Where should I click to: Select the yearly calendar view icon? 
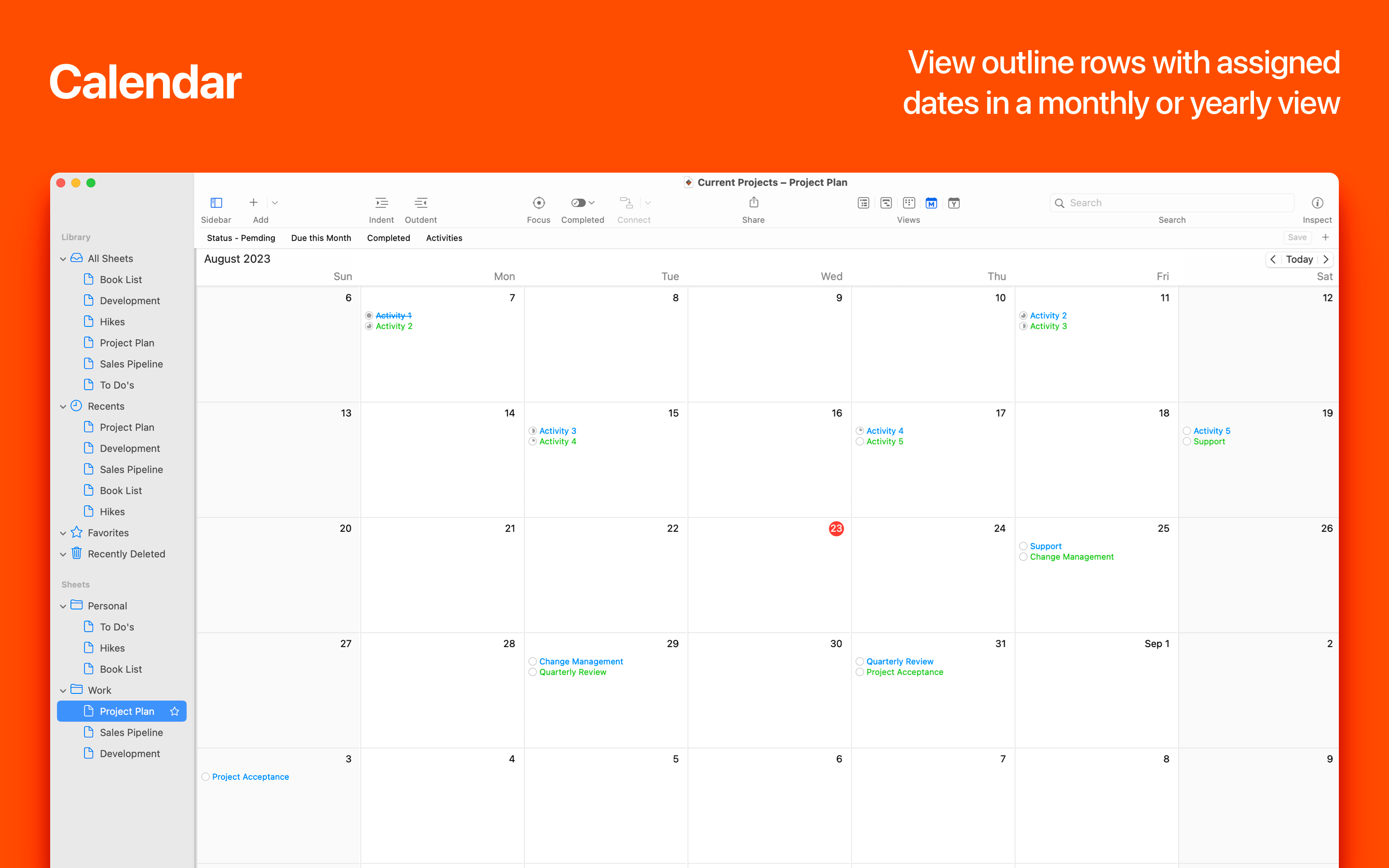[954, 203]
